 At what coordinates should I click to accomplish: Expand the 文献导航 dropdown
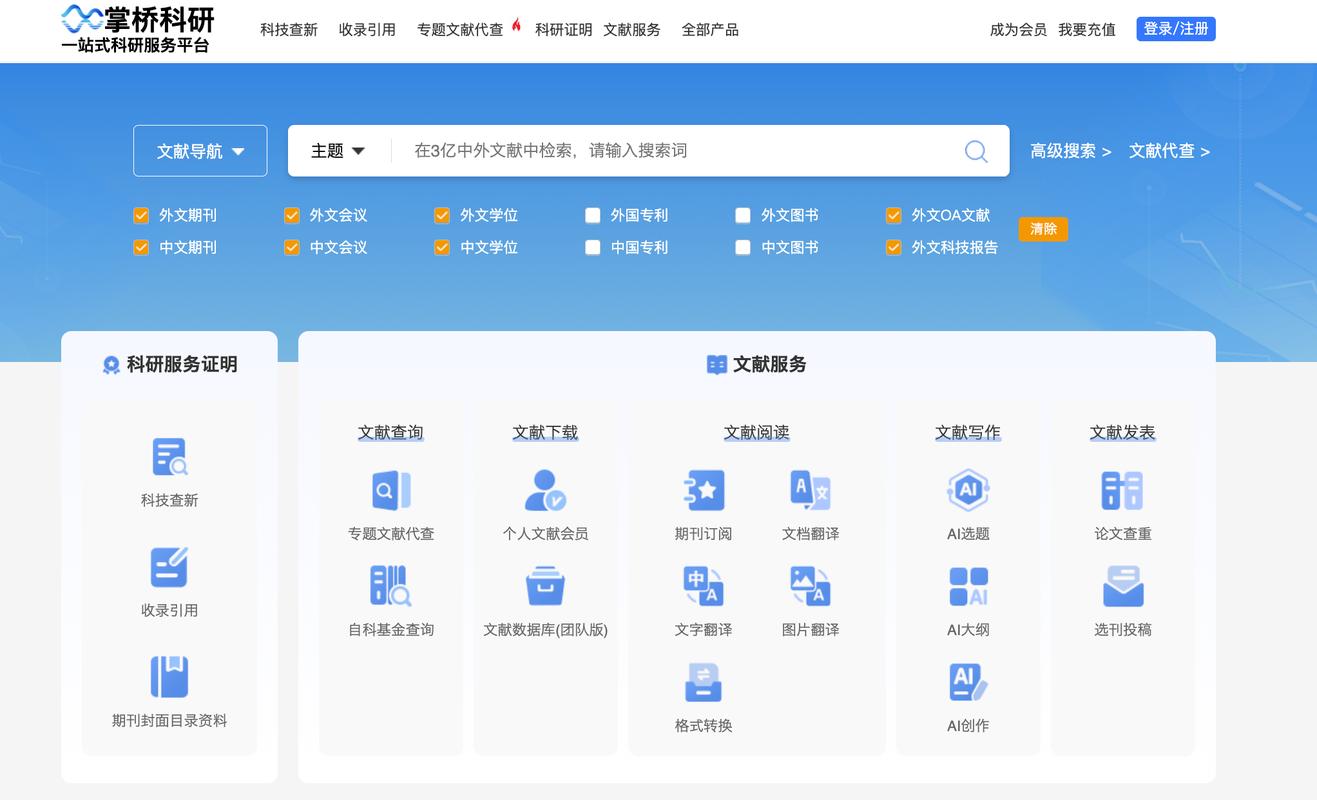[x=199, y=150]
